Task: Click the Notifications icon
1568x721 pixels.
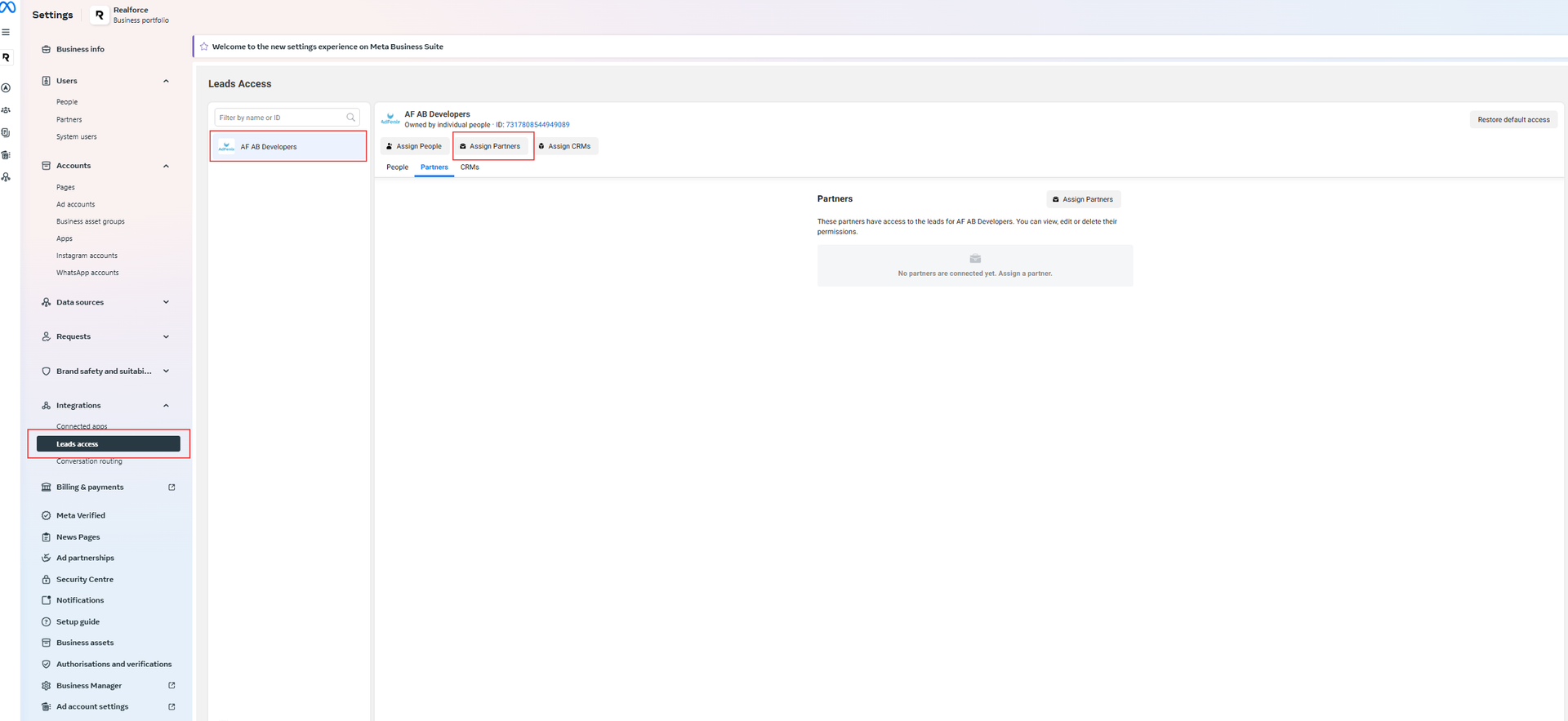Action: pyautogui.click(x=46, y=600)
